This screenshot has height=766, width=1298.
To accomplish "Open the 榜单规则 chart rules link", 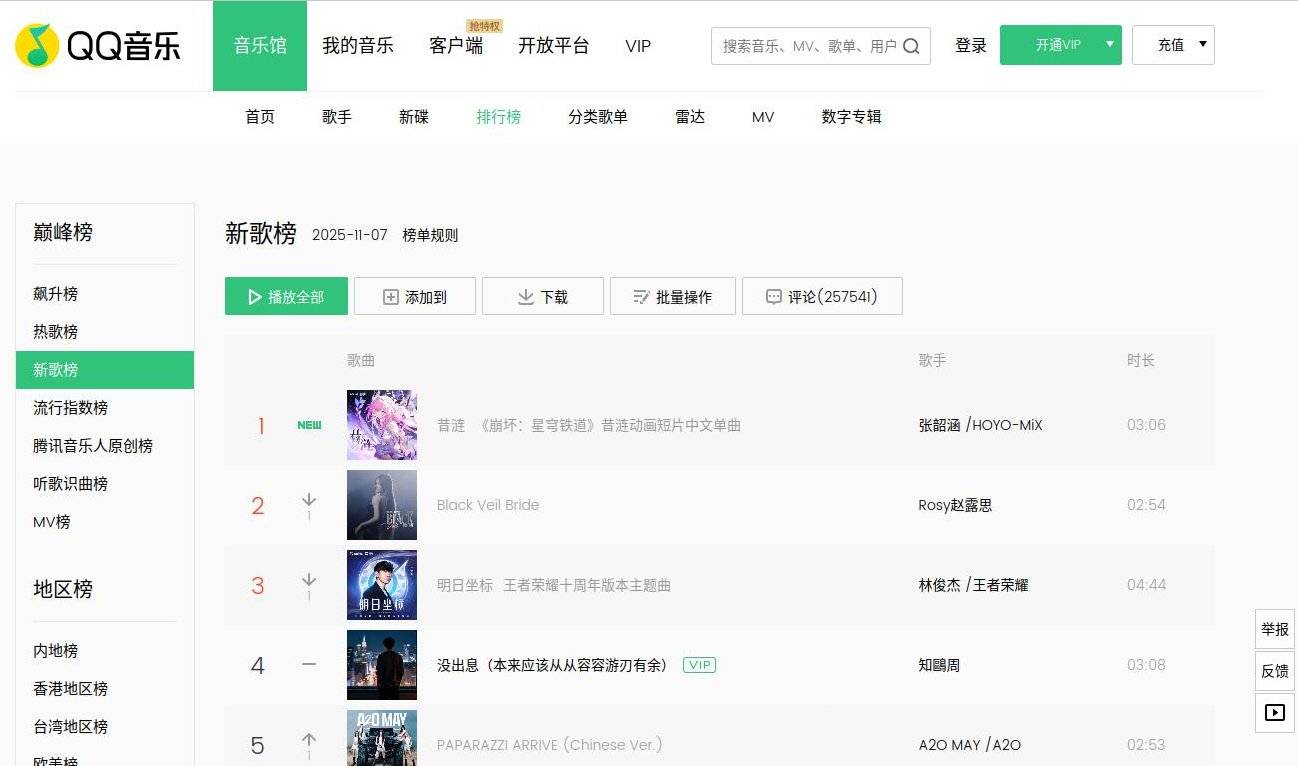I will point(430,236).
